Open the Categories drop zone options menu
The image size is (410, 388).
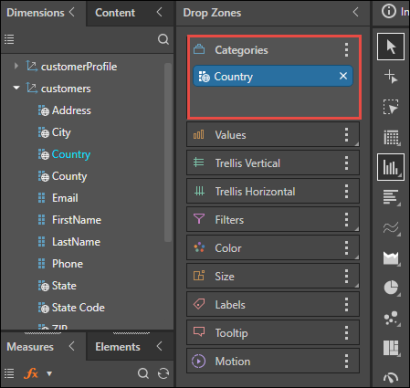click(x=346, y=50)
